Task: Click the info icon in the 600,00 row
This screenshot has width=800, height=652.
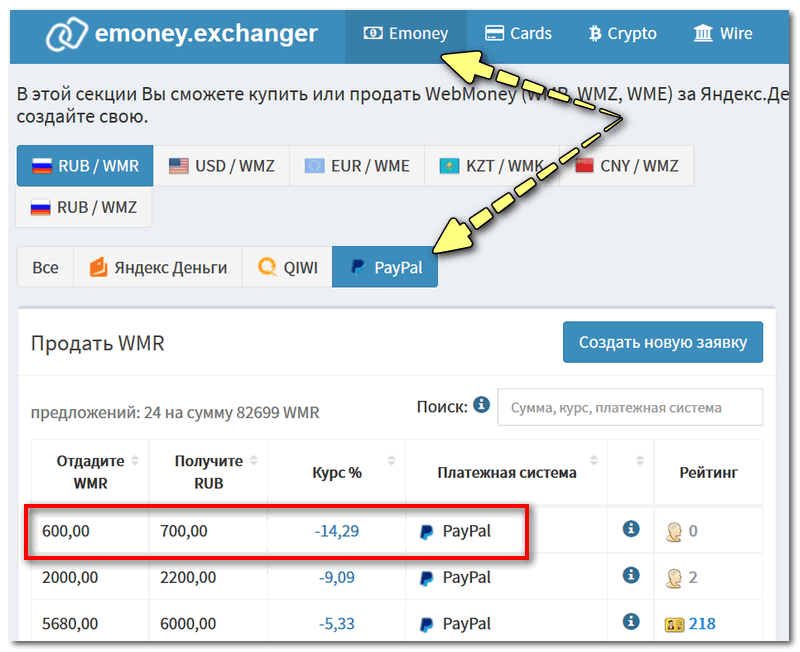Action: pos(631,529)
